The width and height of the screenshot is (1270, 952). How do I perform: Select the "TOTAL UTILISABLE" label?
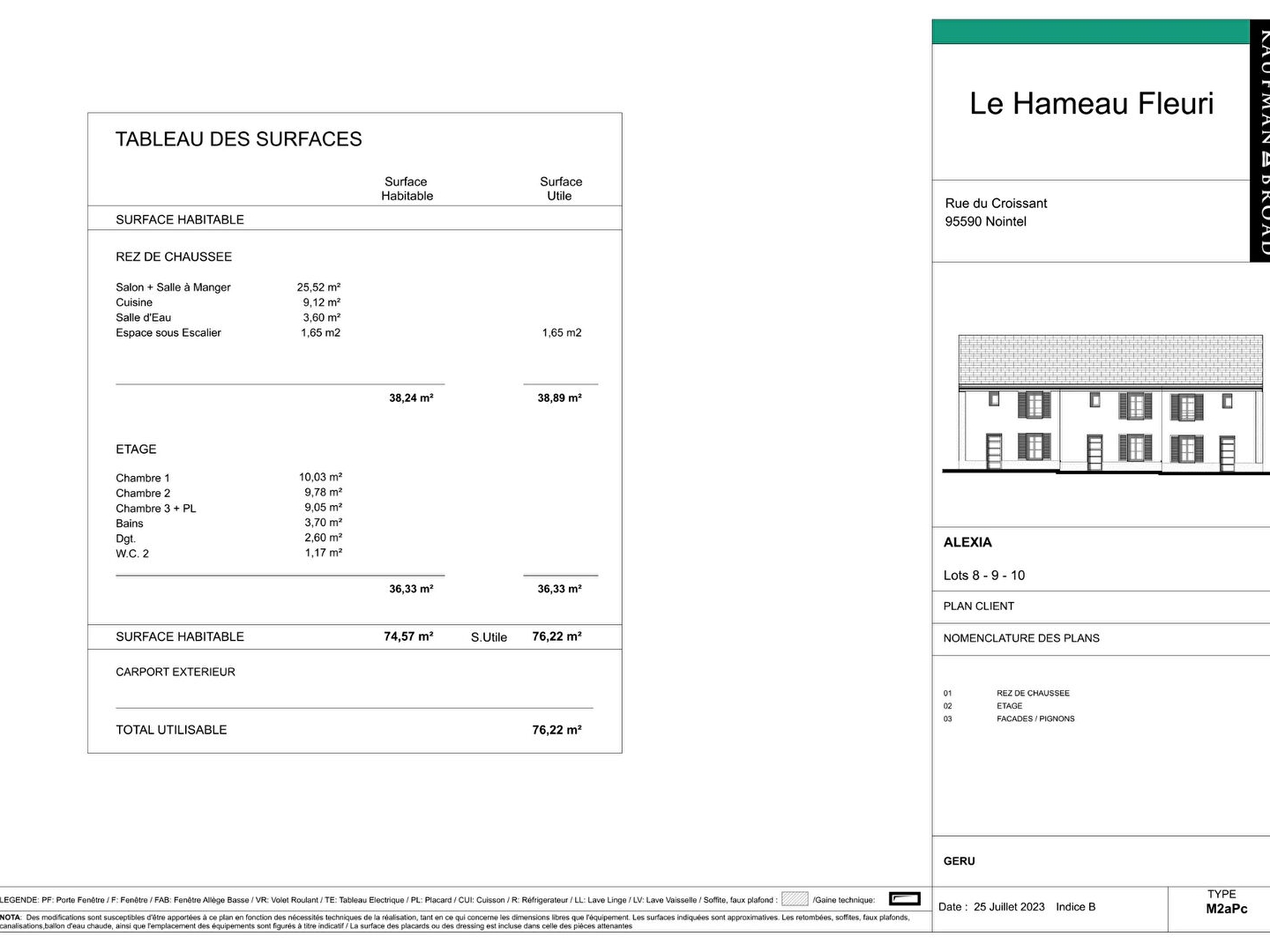(x=171, y=730)
